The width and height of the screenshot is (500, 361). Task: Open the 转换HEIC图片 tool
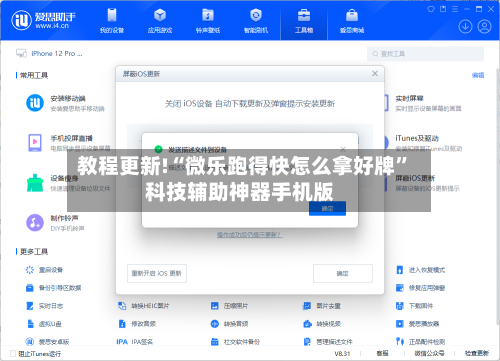coord(144,306)
